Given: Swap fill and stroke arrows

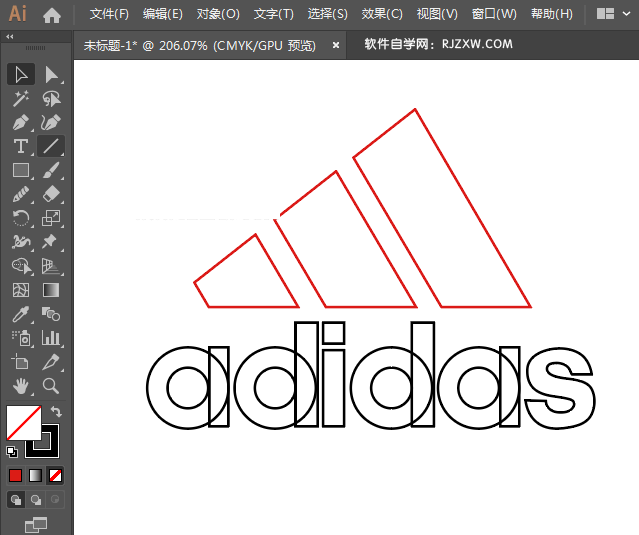Looking at the screenshot, I should pos(56,412).
